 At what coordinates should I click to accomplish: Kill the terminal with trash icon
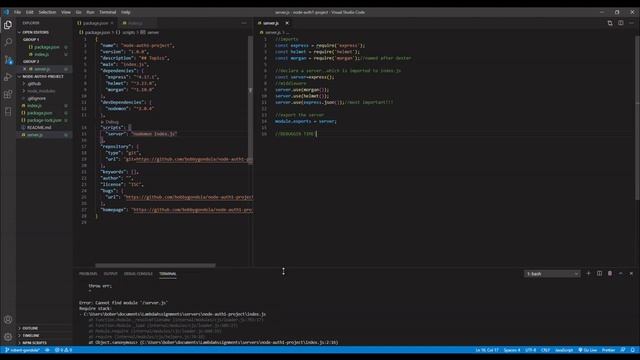point(610,273)
